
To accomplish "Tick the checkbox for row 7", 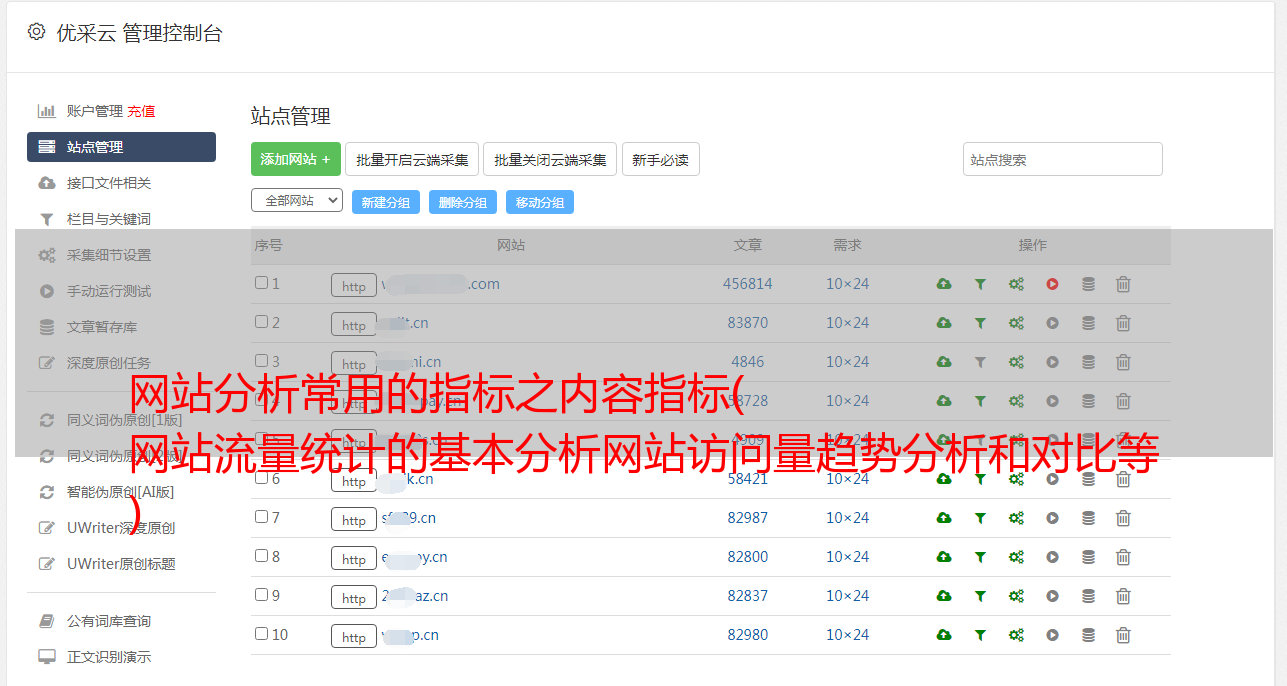I will pos(261,517).
